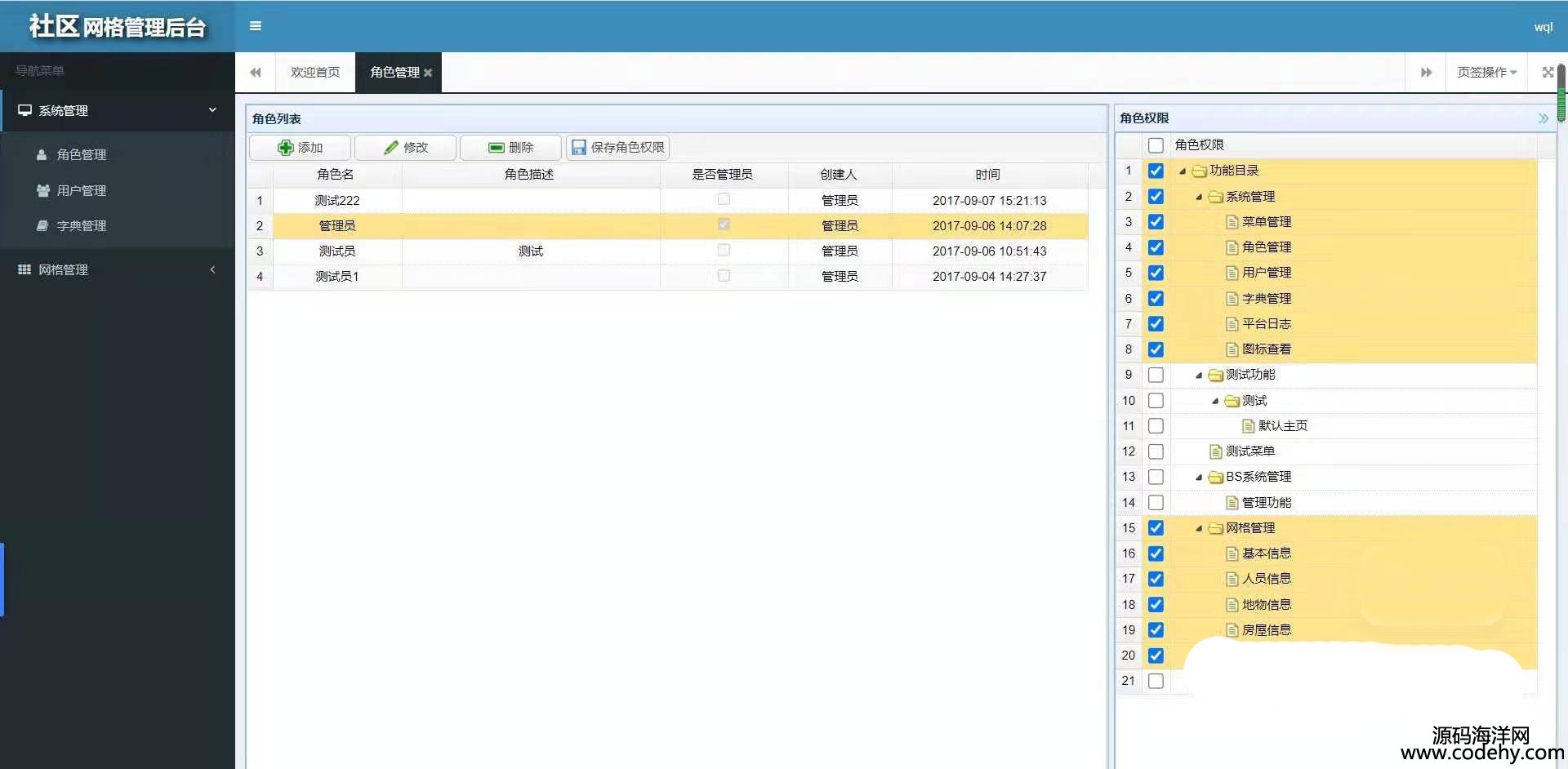This screenshot has height=769, width=1568.
Task: Collapse the 角色权限 panel with double chevron
Action: pos(1543,118)
